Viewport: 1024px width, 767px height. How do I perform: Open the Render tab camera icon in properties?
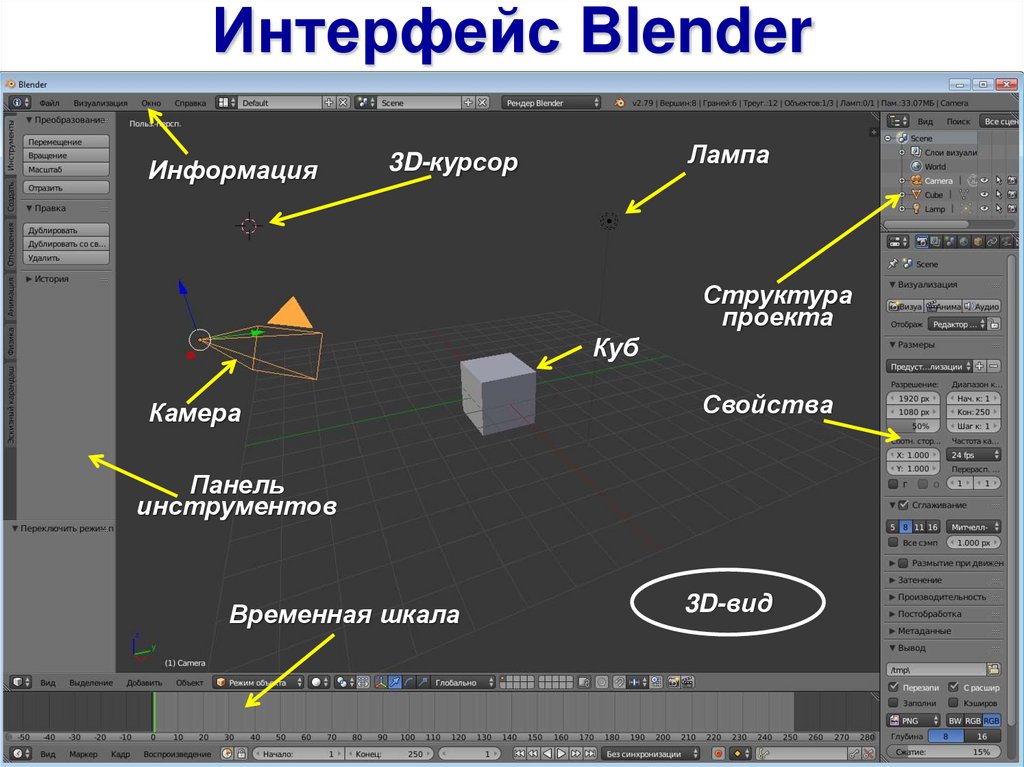921,242
